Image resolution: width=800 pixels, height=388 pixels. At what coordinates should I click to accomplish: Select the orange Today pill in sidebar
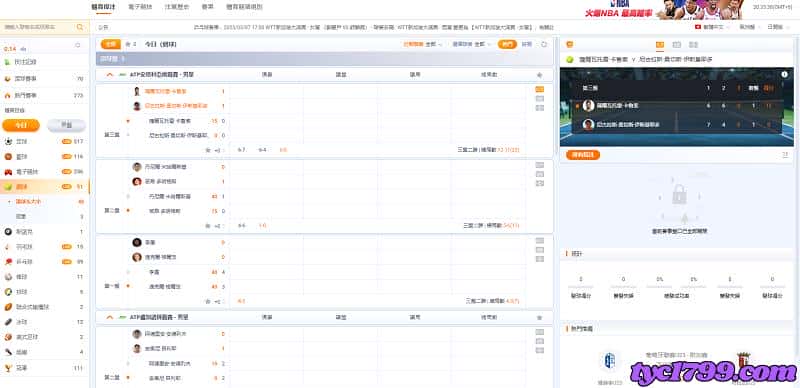[x=21, y=125]
